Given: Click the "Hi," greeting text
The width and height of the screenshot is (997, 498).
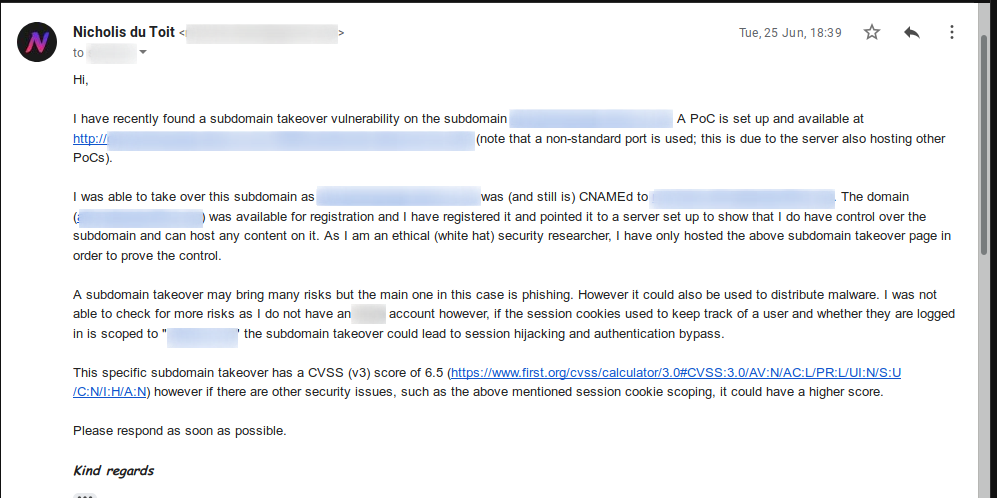Looking at the screenshot, I should pos(81,80).
